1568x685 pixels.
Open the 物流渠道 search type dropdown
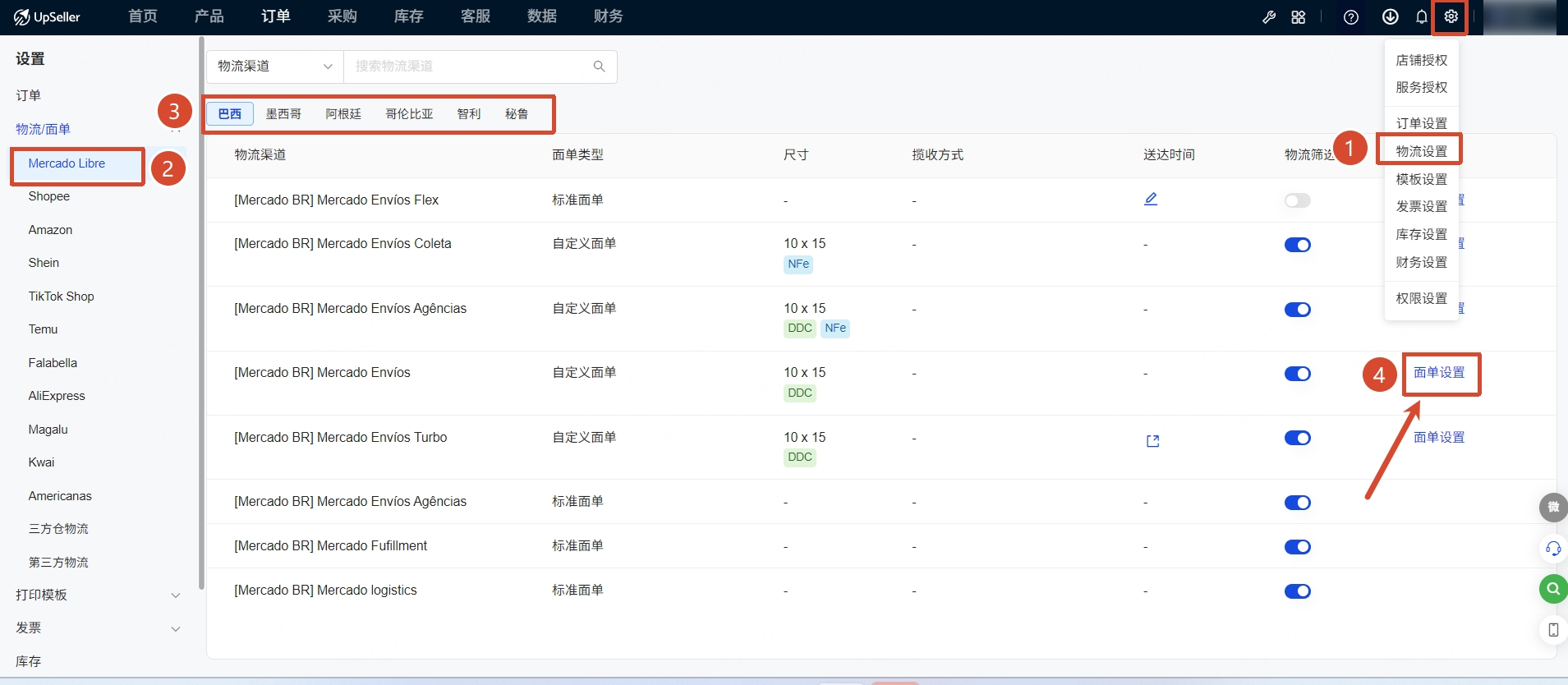click(275, 67)
